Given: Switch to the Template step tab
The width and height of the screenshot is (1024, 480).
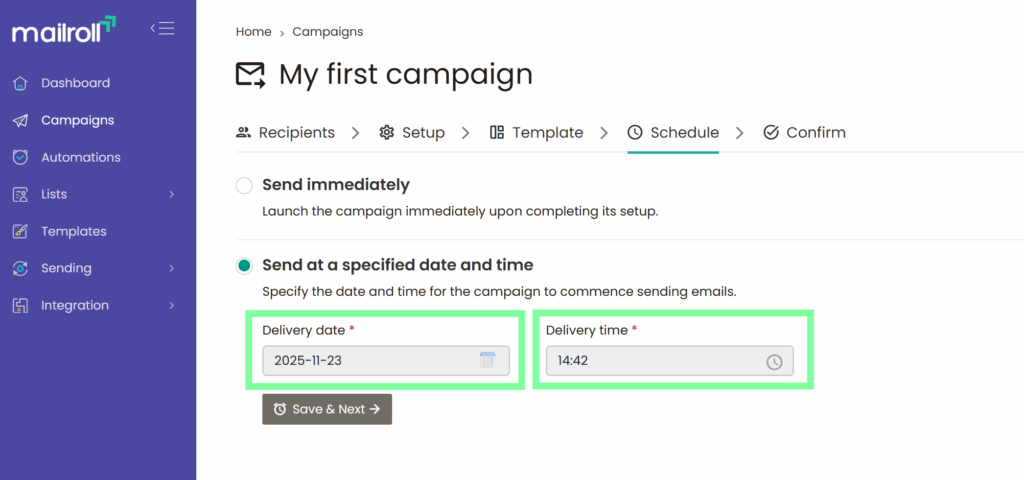Looking at the screenshot, I should point(536,132).
